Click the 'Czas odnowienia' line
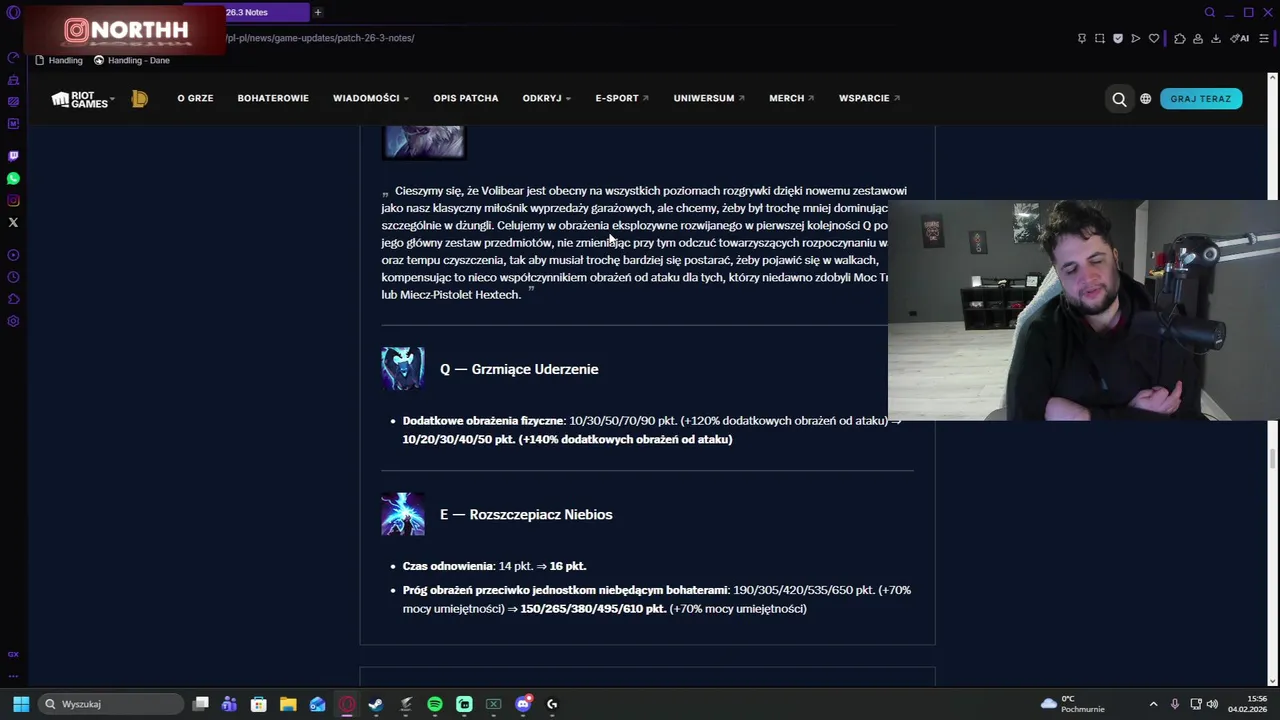Image resolution: width=1280 pixels, height=720 pixels. [x=494, y=566]
